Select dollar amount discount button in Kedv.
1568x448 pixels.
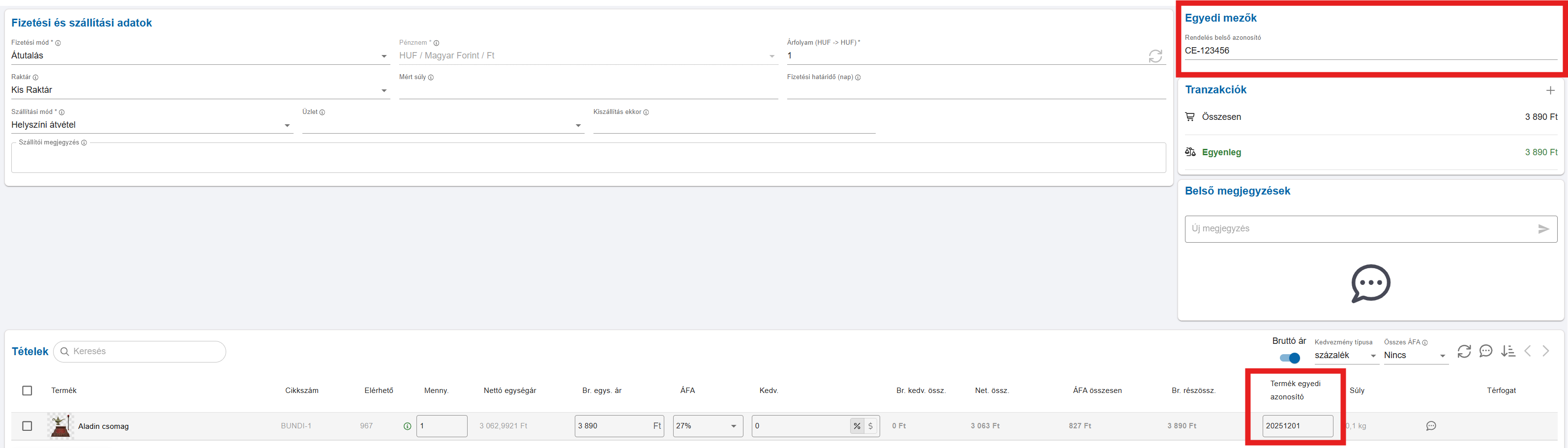click(870, 426)
